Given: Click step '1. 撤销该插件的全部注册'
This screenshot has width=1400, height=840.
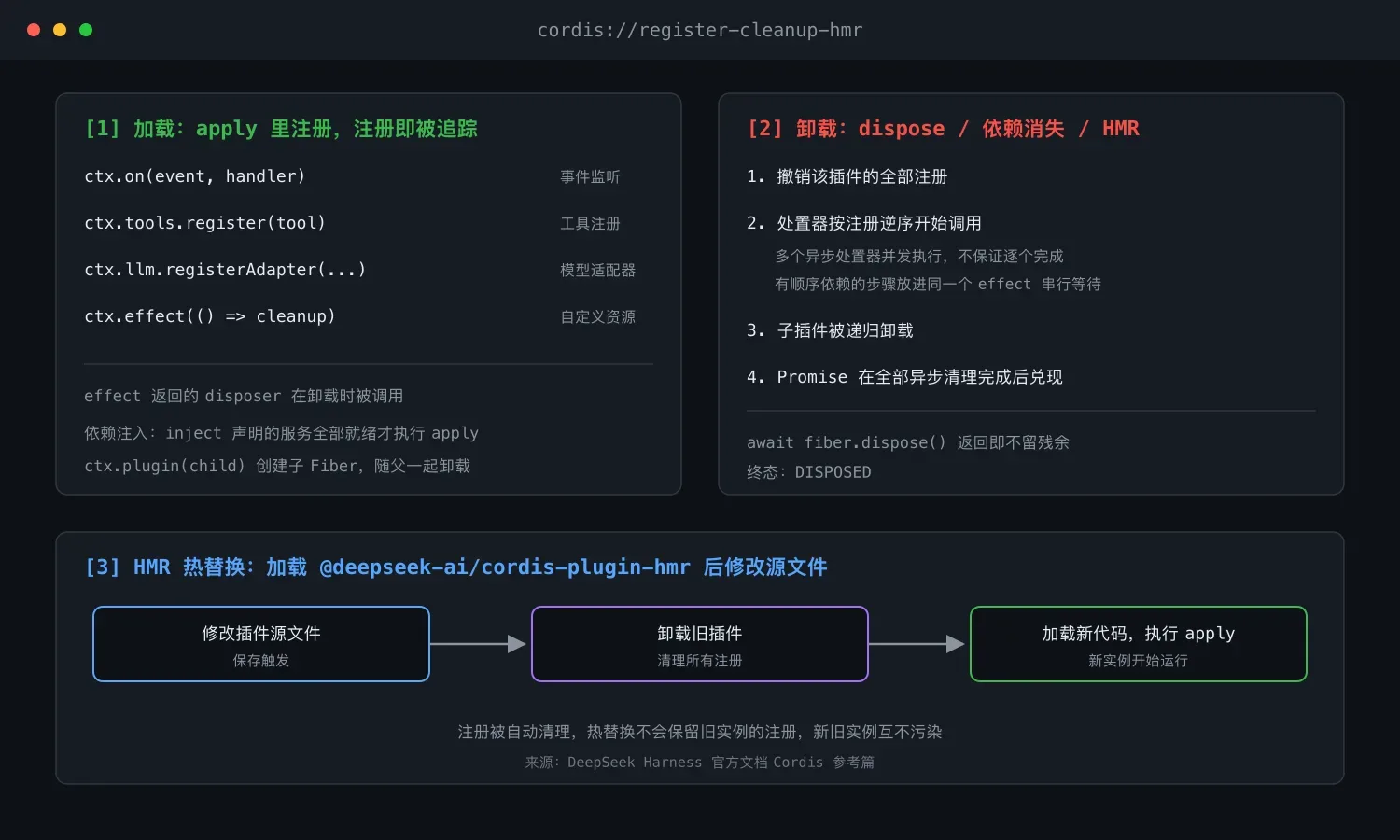Looking at the screenshot, I should tap(847, 176).
